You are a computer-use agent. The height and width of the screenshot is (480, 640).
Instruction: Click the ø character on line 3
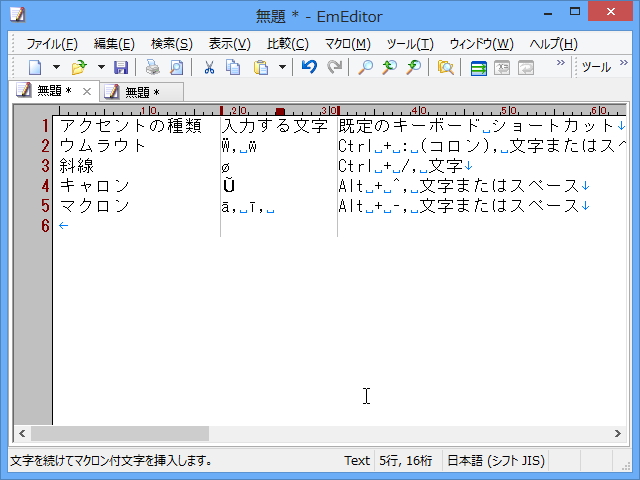click(x=226, y=167)
